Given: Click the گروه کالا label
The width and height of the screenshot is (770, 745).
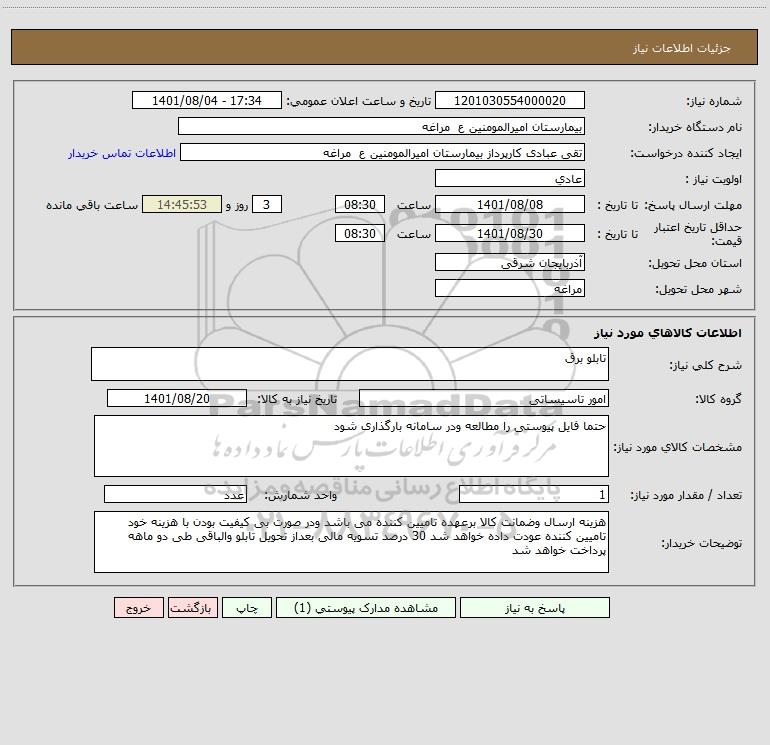Looking at the screenshot, I should click(x=718, y=399).
